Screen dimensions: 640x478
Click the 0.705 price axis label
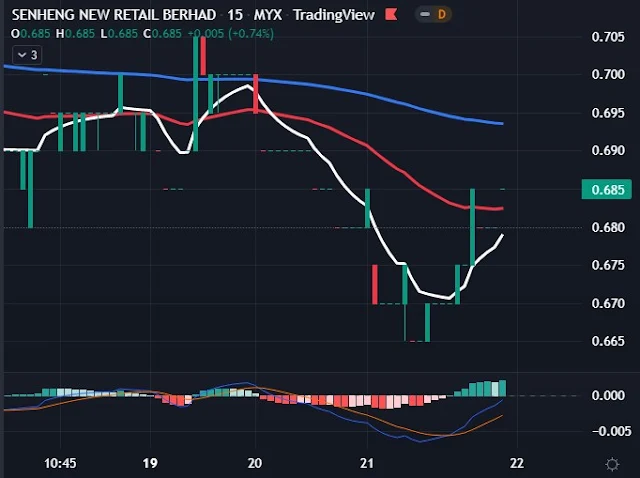tap(608, 37)
